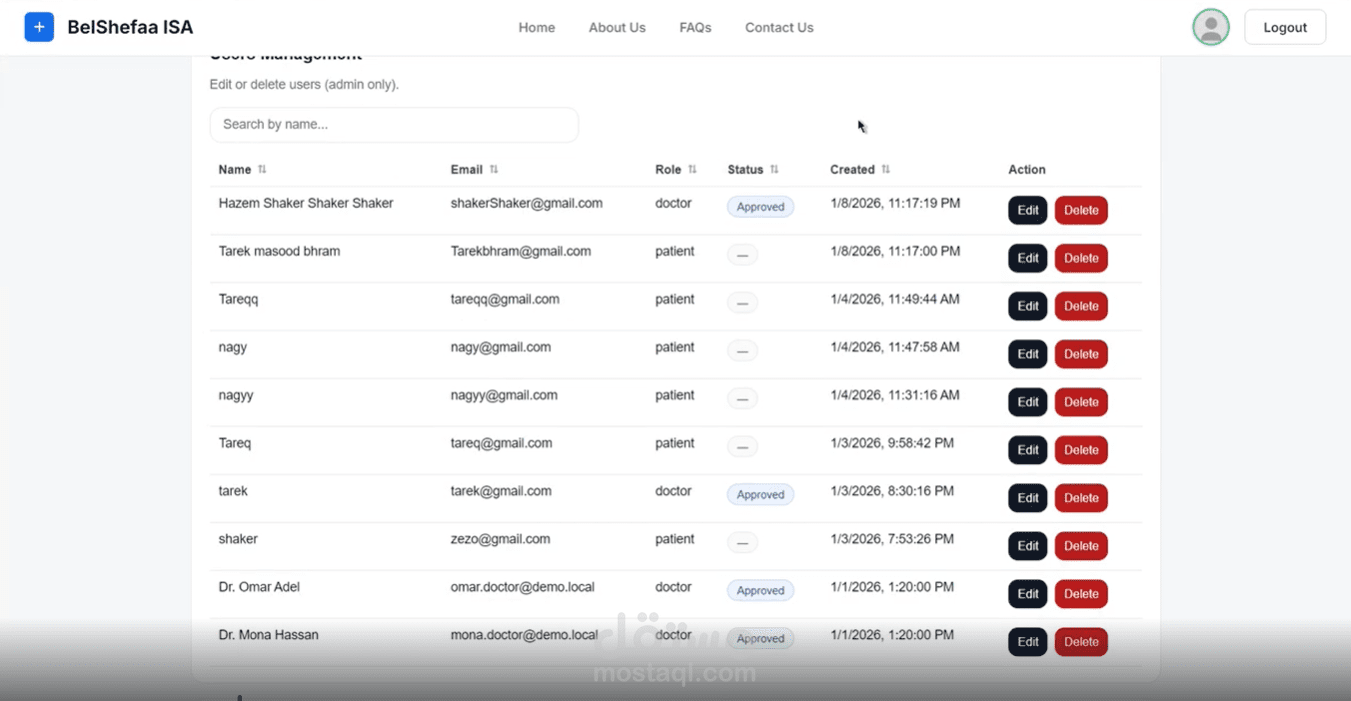Edit user with email tarek@gmail.com
This screenshot has height=701, width=1351.
click(x=1028, y=498)
